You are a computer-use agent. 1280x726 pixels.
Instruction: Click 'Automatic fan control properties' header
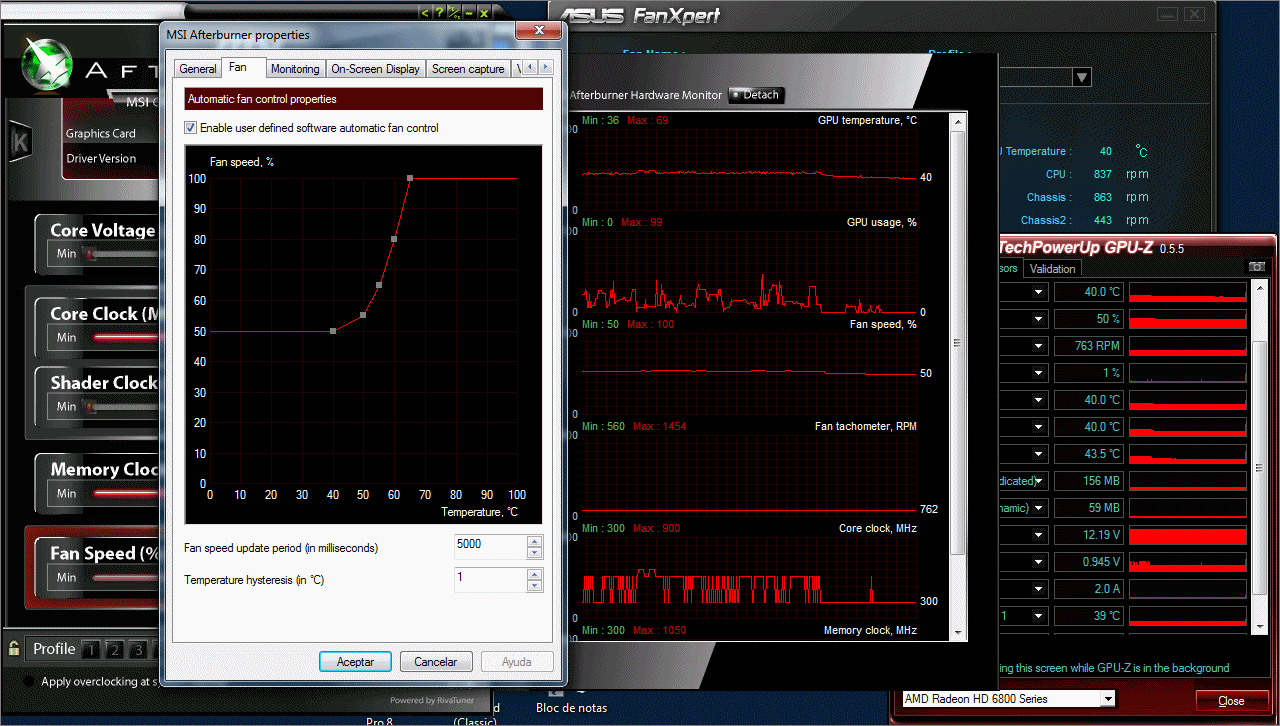[x=364, y=99]
